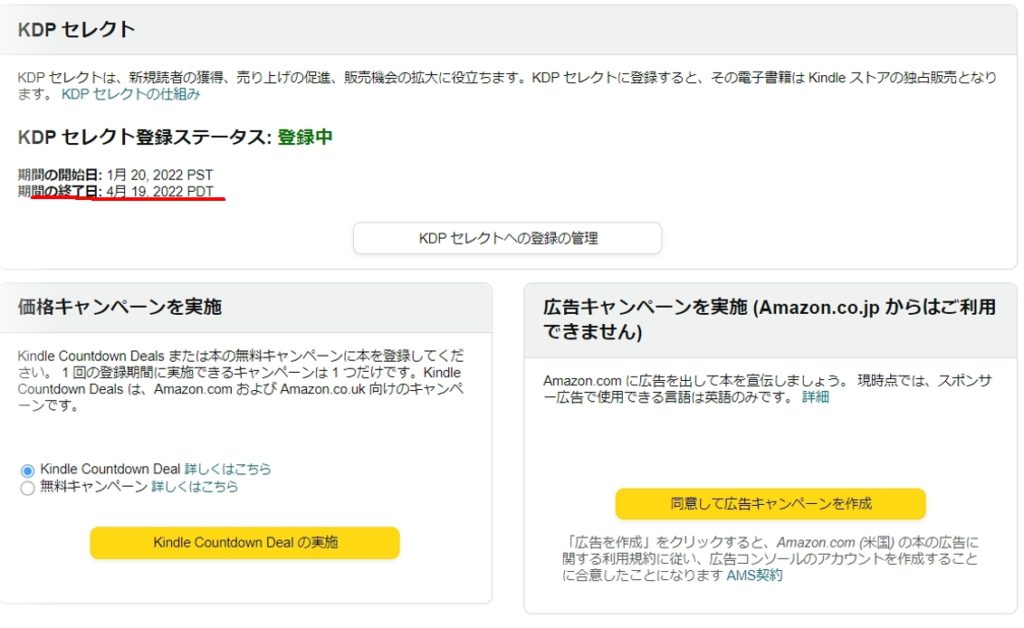Click the KDP セレクト panel heading
Image resolution: width=1024 pixels, height=628 pixels.
tap(76, 29)
